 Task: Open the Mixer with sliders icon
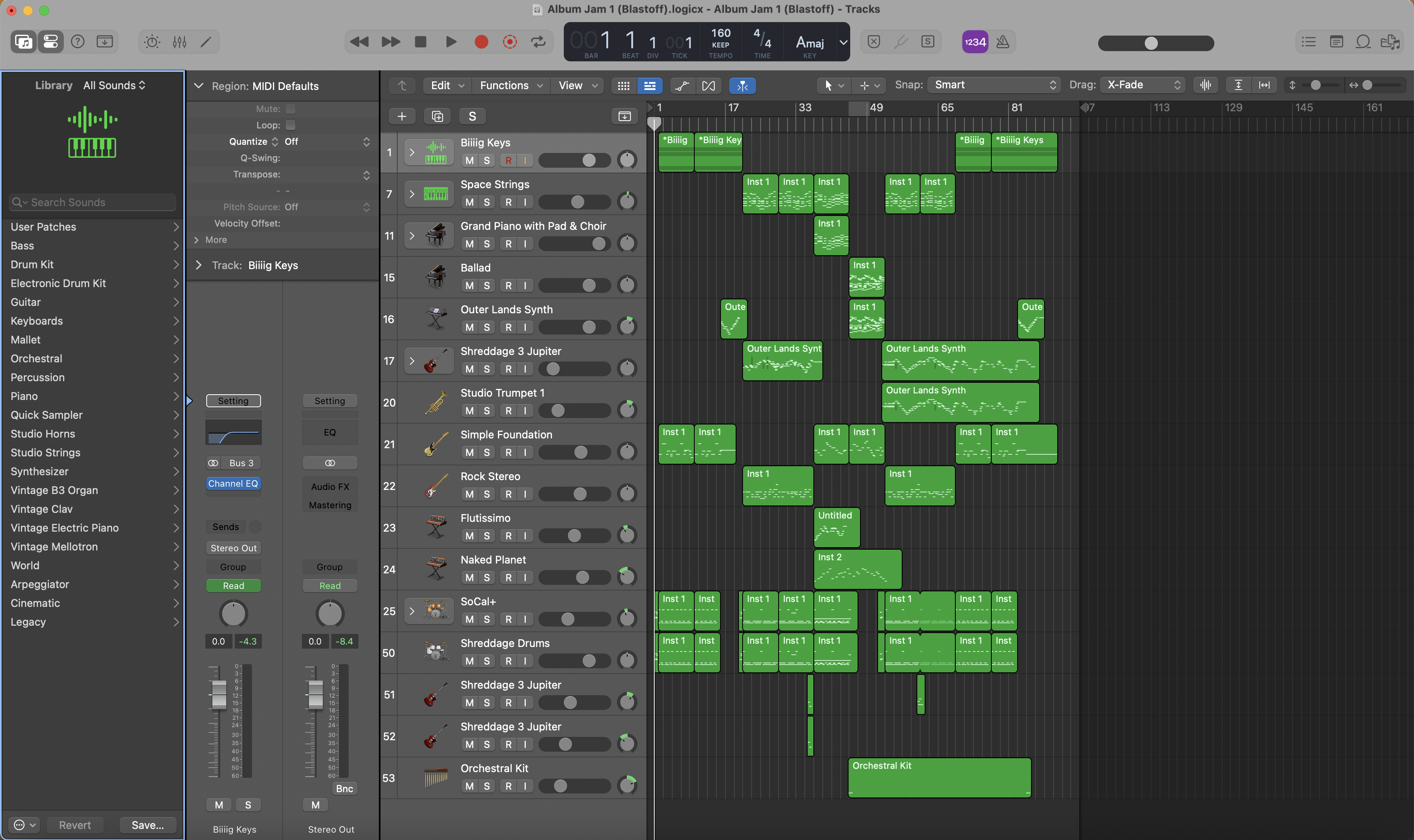[x=180, y=42]
